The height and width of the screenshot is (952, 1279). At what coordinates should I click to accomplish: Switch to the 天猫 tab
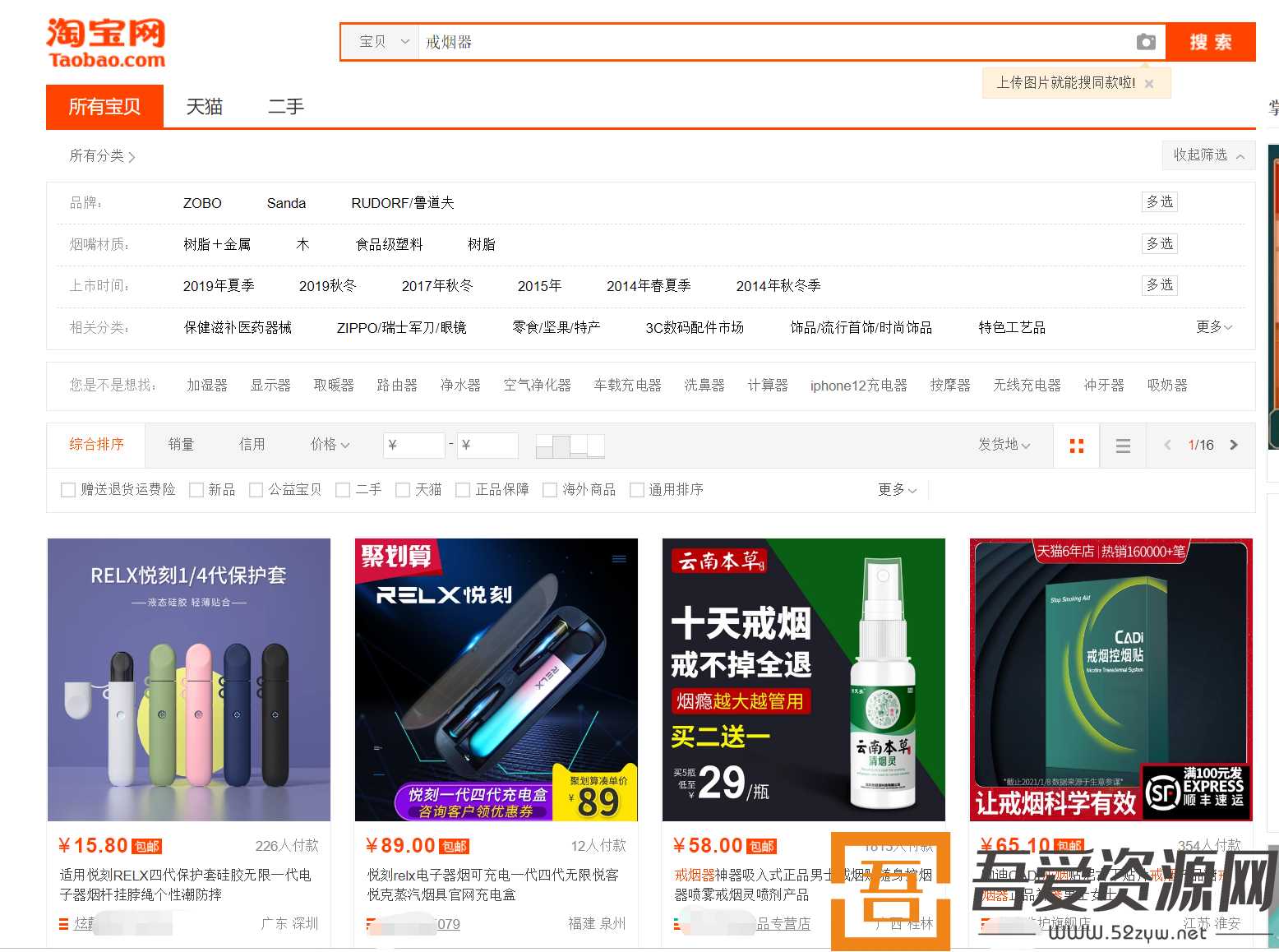point(205,106)
